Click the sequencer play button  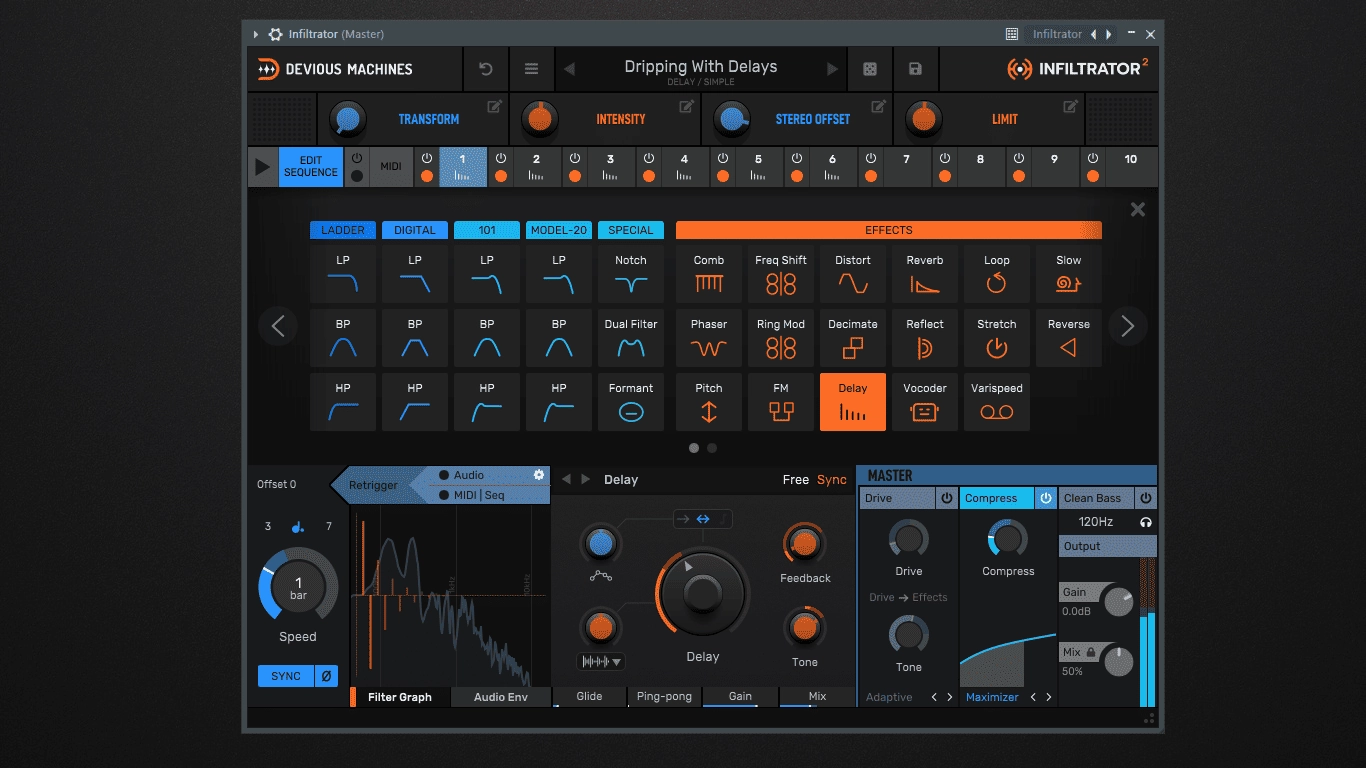(263, 167)
